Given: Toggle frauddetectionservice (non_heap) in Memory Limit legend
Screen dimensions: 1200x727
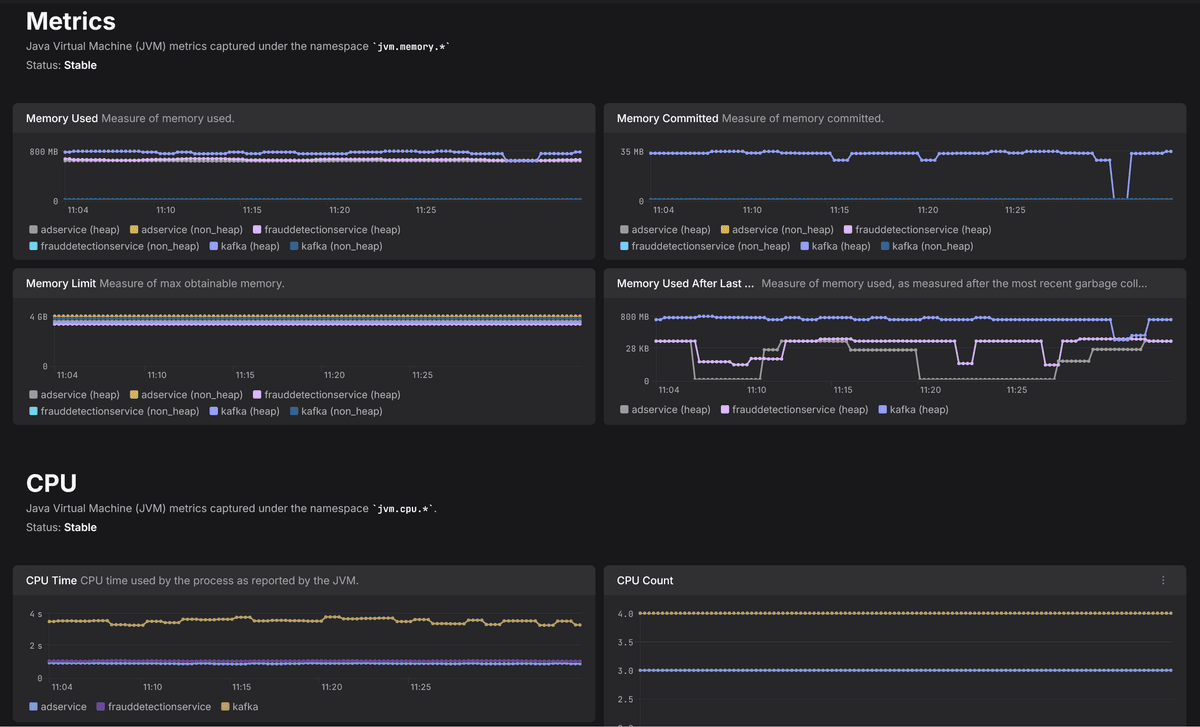Looking at the screenshot, I should (x=114, y=411).
